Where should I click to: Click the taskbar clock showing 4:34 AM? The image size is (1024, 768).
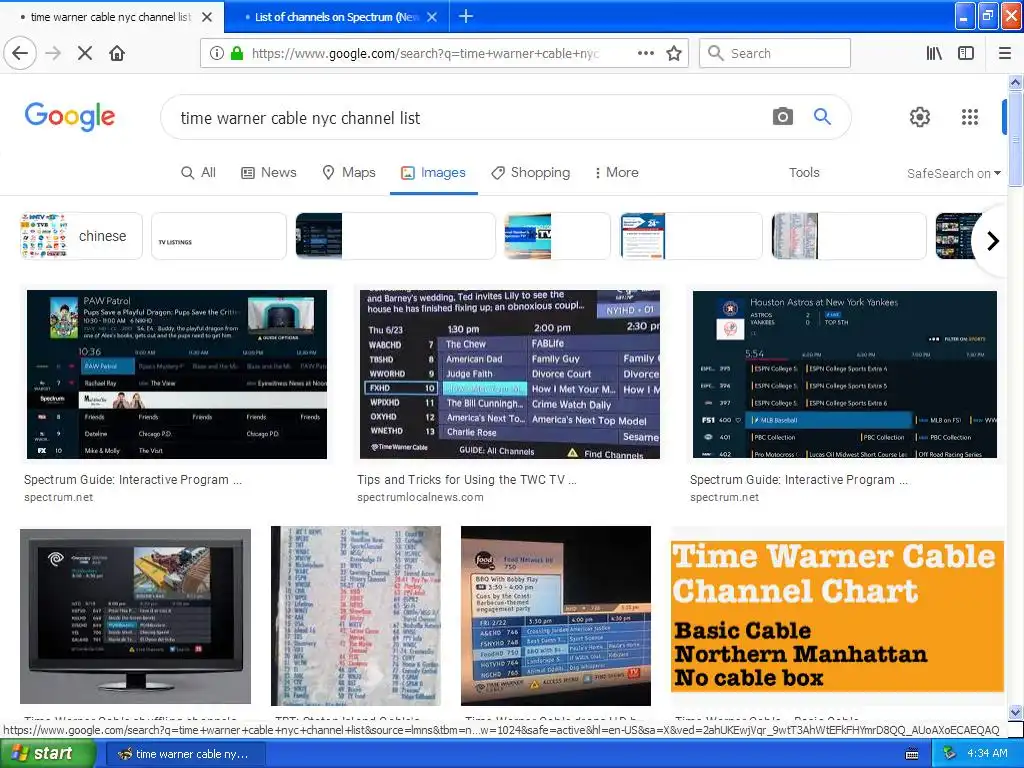987,754
